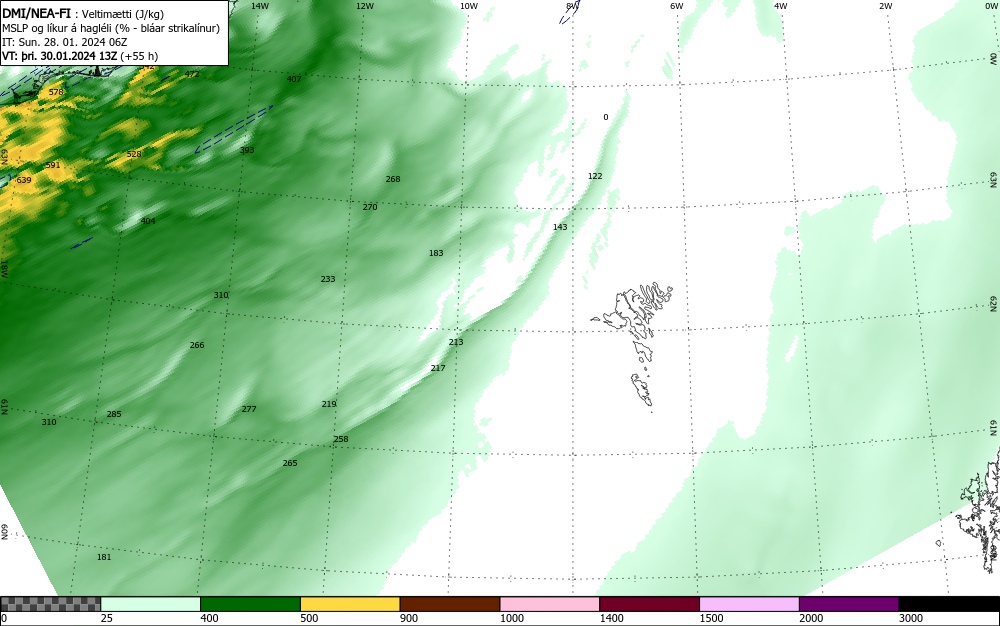This screenshot has width=1000, height=626.
Task: Click the 12W longitude label
Action: coord(364,6)
